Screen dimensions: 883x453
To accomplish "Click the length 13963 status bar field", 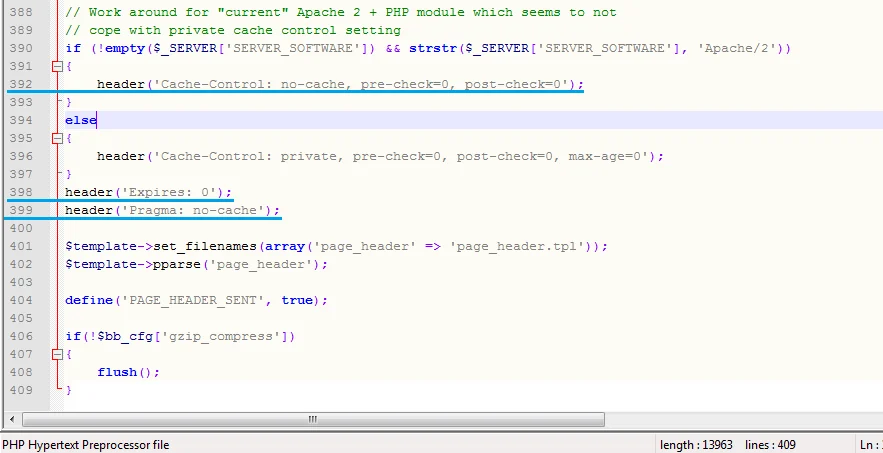I will tap(697, 445).
